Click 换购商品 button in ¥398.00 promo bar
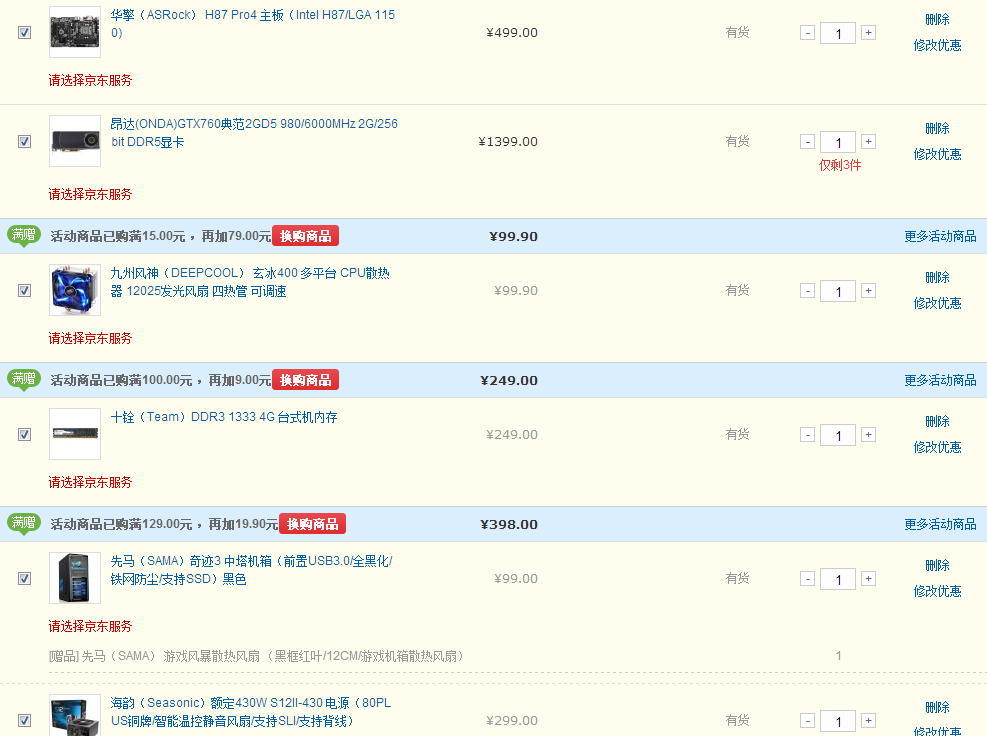 312,524
